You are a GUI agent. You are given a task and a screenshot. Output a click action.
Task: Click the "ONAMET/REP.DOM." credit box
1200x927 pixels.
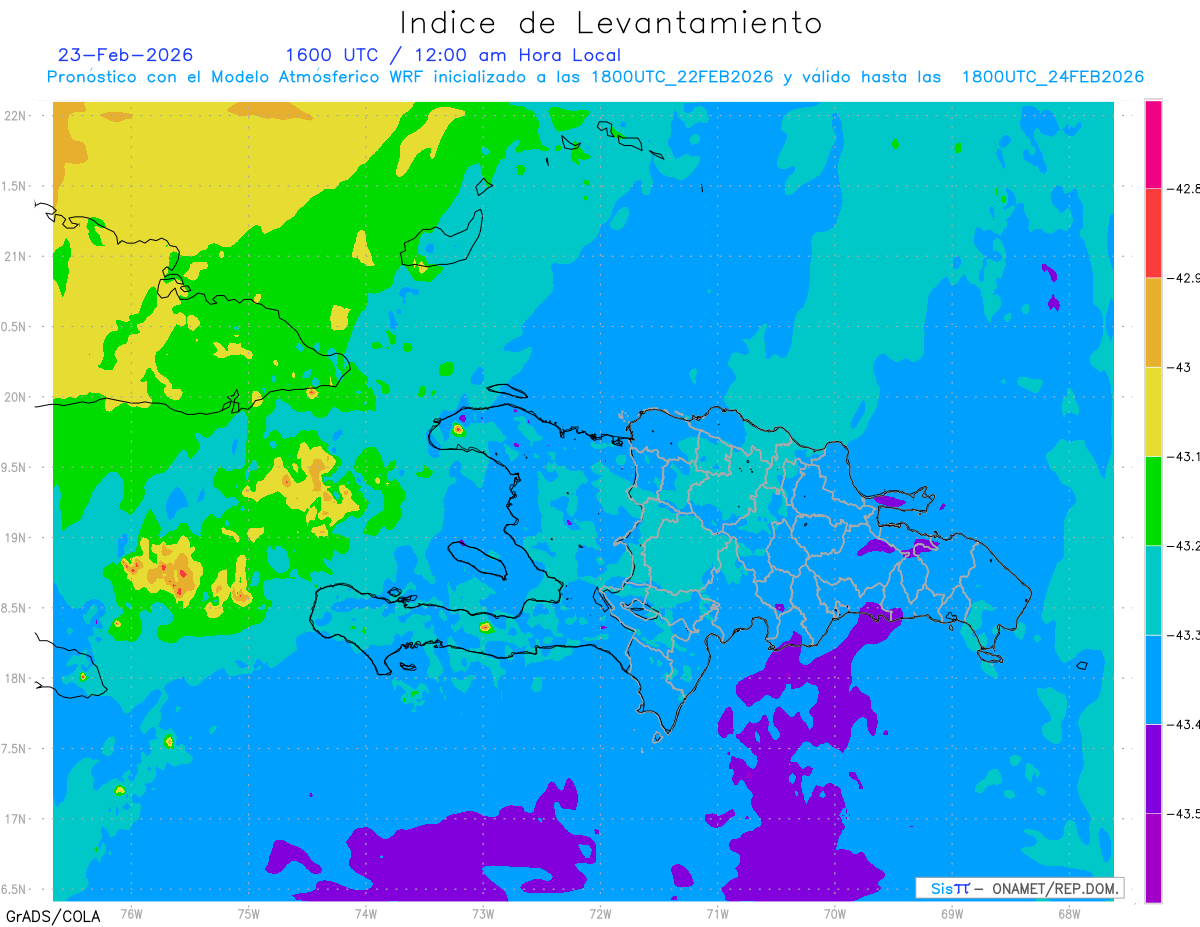(x=1019, y=888)
